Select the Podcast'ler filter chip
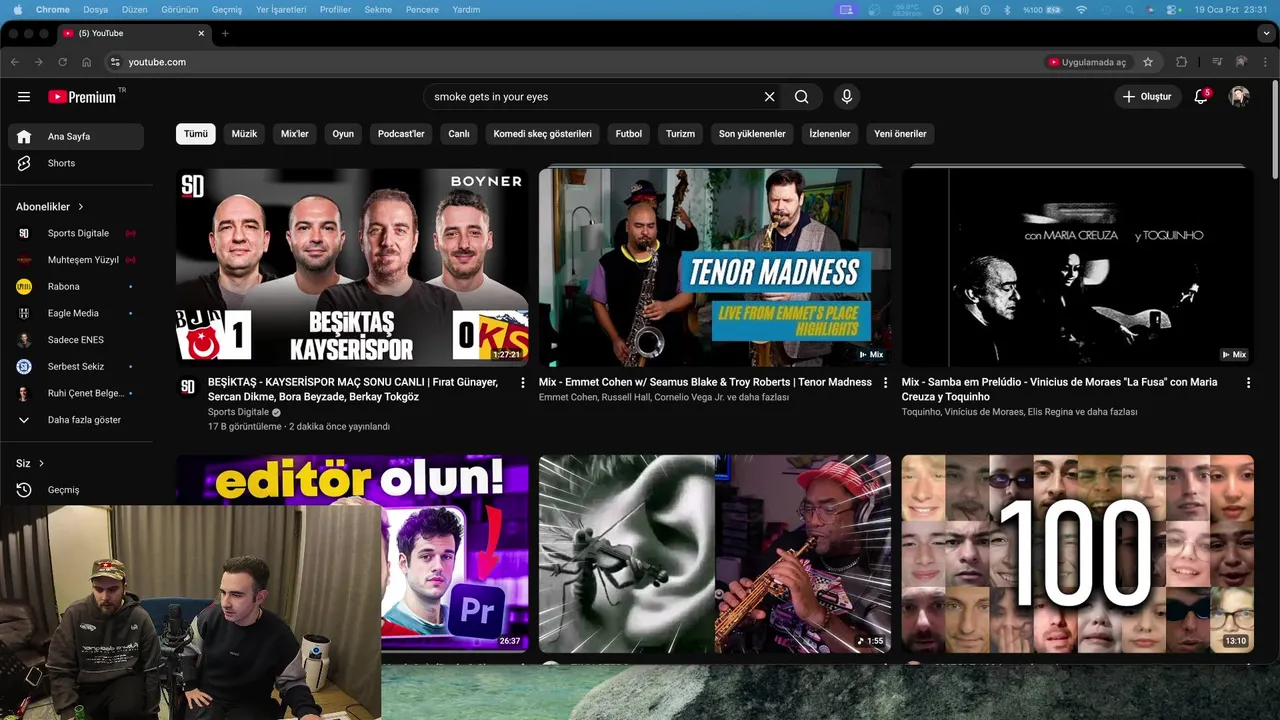This screenshot has width=1280, height=720. click(x=401, y=134)
